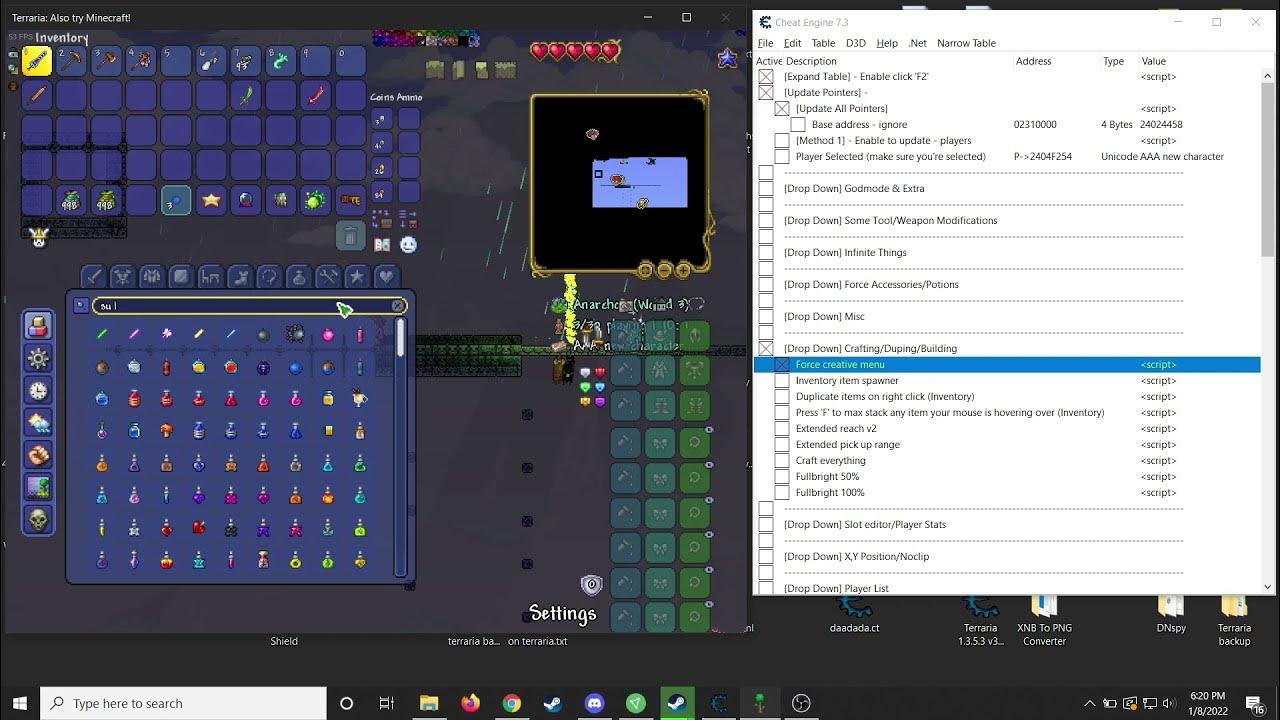Click the Value column header
Viewport: 1280px width, 720px height.
[x=1153, y=61]
